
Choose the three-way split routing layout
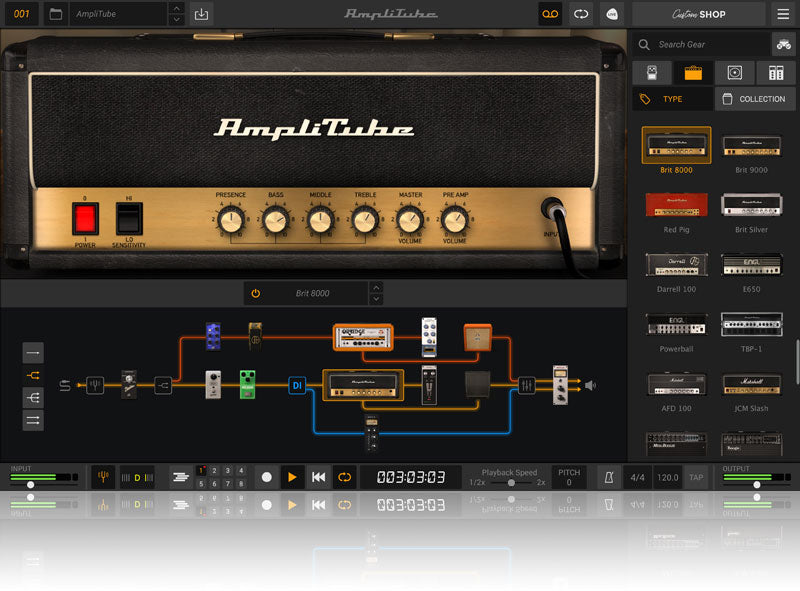(33, 398)
